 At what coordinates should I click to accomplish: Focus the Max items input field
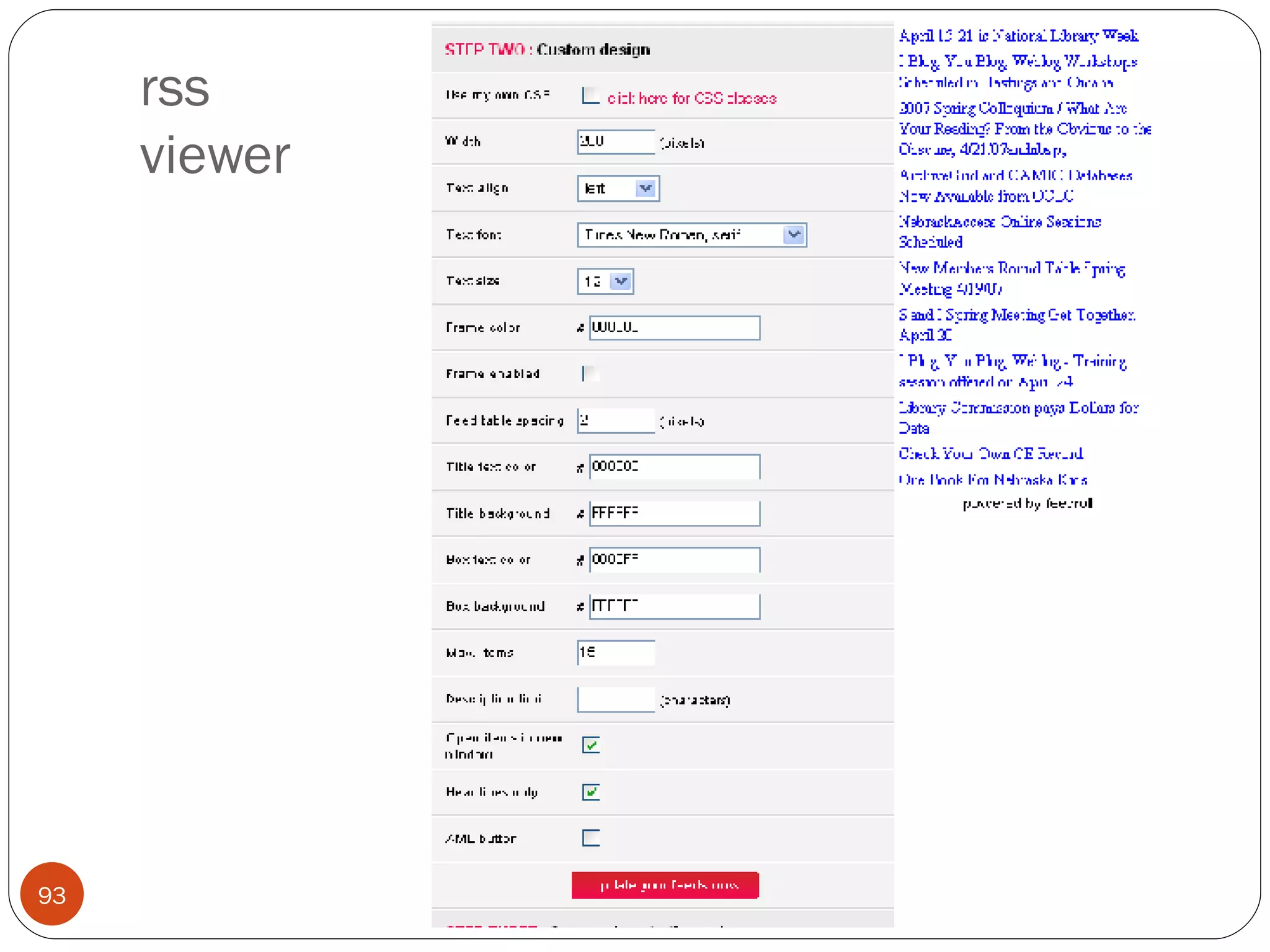pos(616,653)
